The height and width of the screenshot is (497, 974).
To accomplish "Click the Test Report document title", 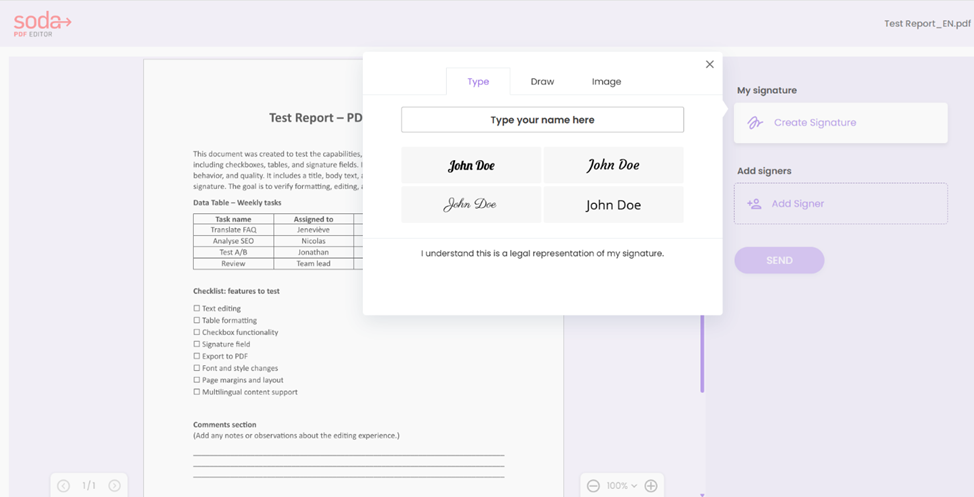I will pos(316,118).
